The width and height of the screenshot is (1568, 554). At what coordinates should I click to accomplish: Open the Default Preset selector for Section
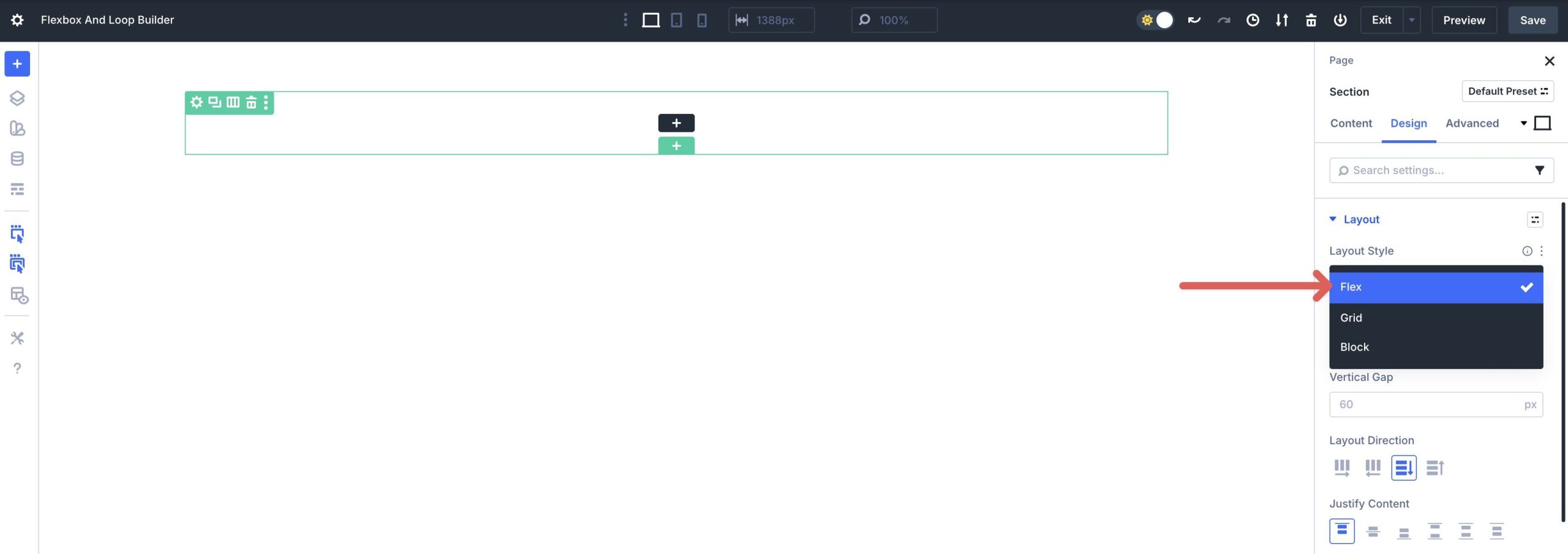1508,91
